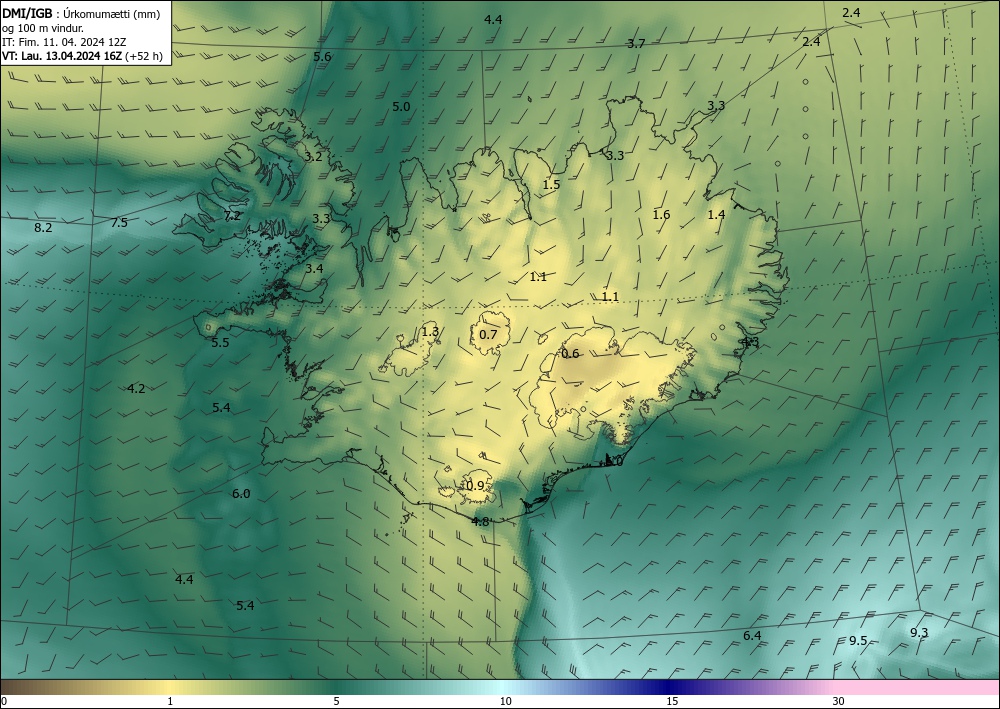
Task: Click the 3.7 value label
Action: (x=636, y=44)
